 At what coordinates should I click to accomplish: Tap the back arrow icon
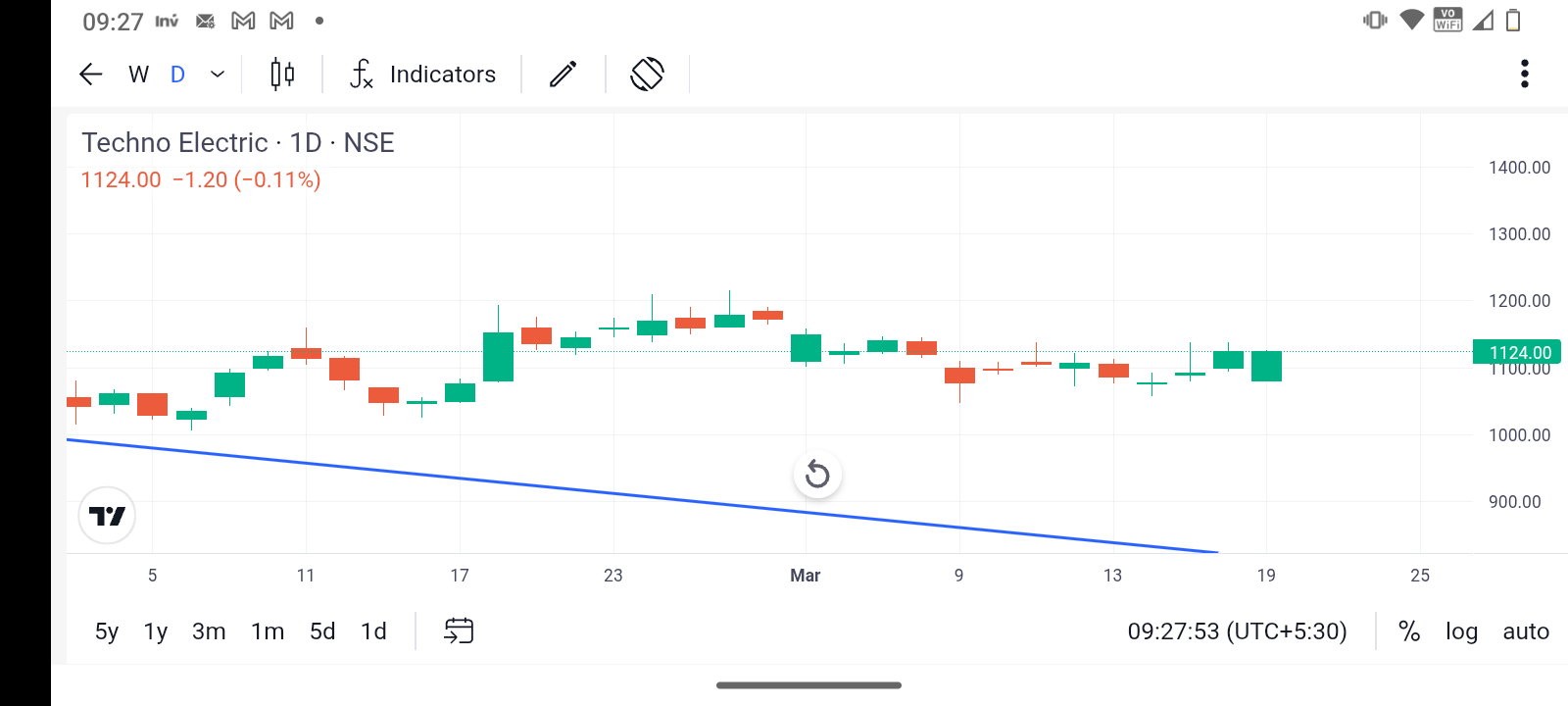91,75
